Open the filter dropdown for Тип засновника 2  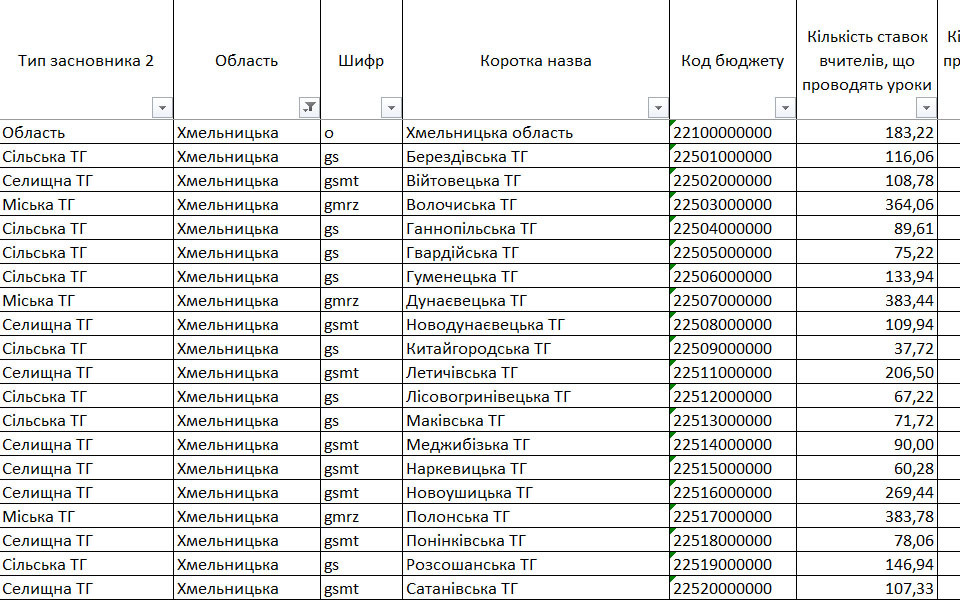[161, 108]
